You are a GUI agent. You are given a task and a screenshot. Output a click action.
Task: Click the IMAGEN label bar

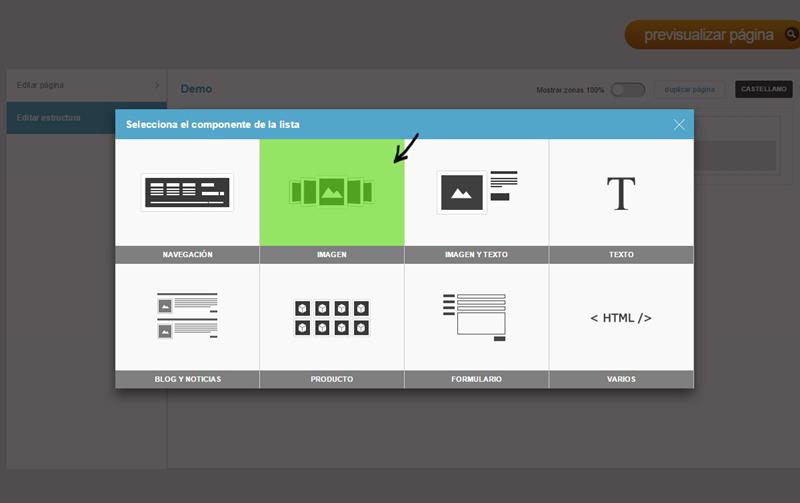[331, 255]
